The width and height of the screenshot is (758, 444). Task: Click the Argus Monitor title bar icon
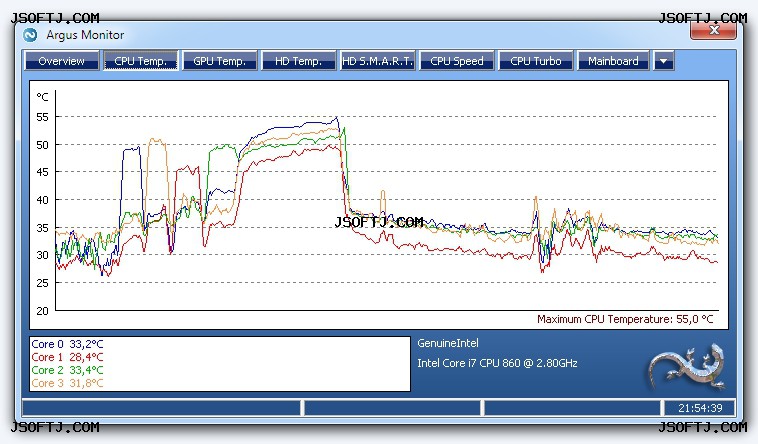(x=30, y=35)
